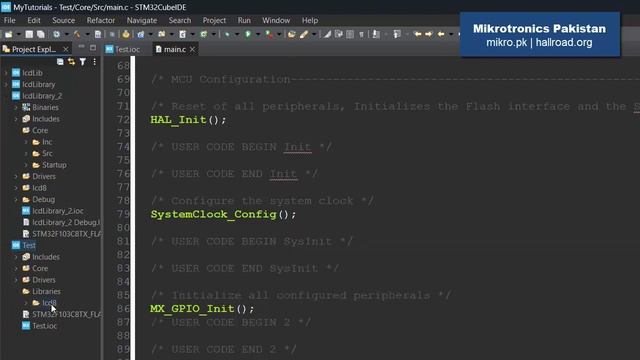Image resolution: width=640 pixels, height=360 pixels.
Task: Open Navigate menu
Action: point(142,20)
